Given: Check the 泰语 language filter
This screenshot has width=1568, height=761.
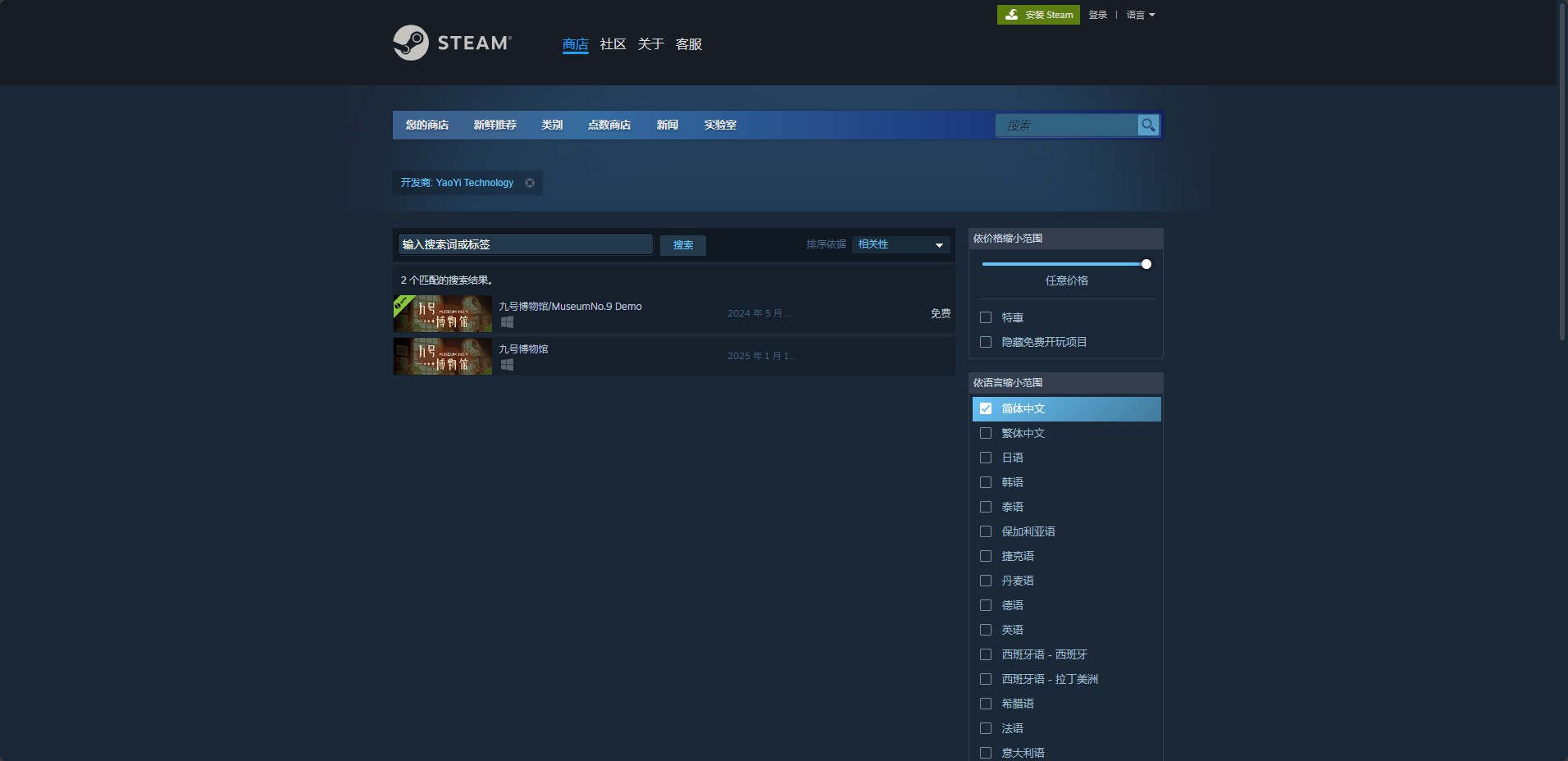Looking at the screenshot, I should click(x=986, y=507).
